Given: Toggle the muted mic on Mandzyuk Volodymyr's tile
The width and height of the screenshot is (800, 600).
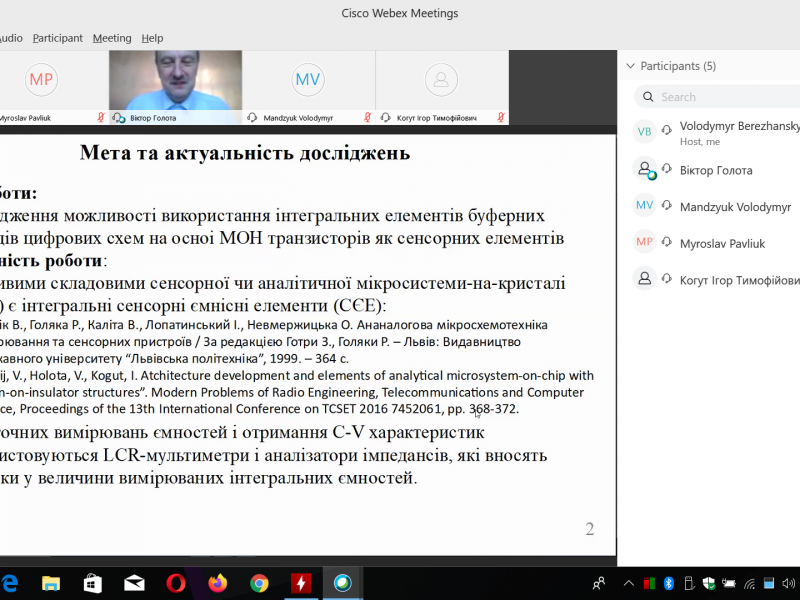Looking at the screenshot, I should coord(367,117).
